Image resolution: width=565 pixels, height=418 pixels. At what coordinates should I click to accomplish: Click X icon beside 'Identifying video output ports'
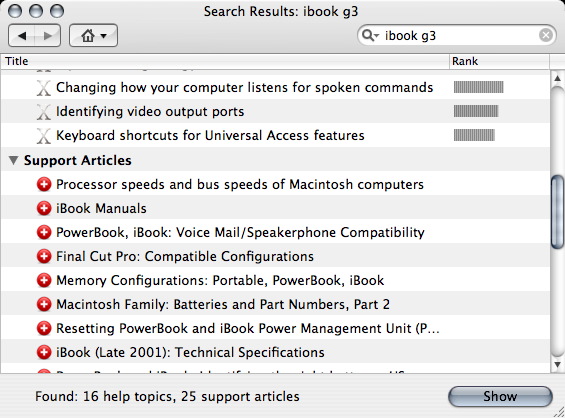(44, 112)
